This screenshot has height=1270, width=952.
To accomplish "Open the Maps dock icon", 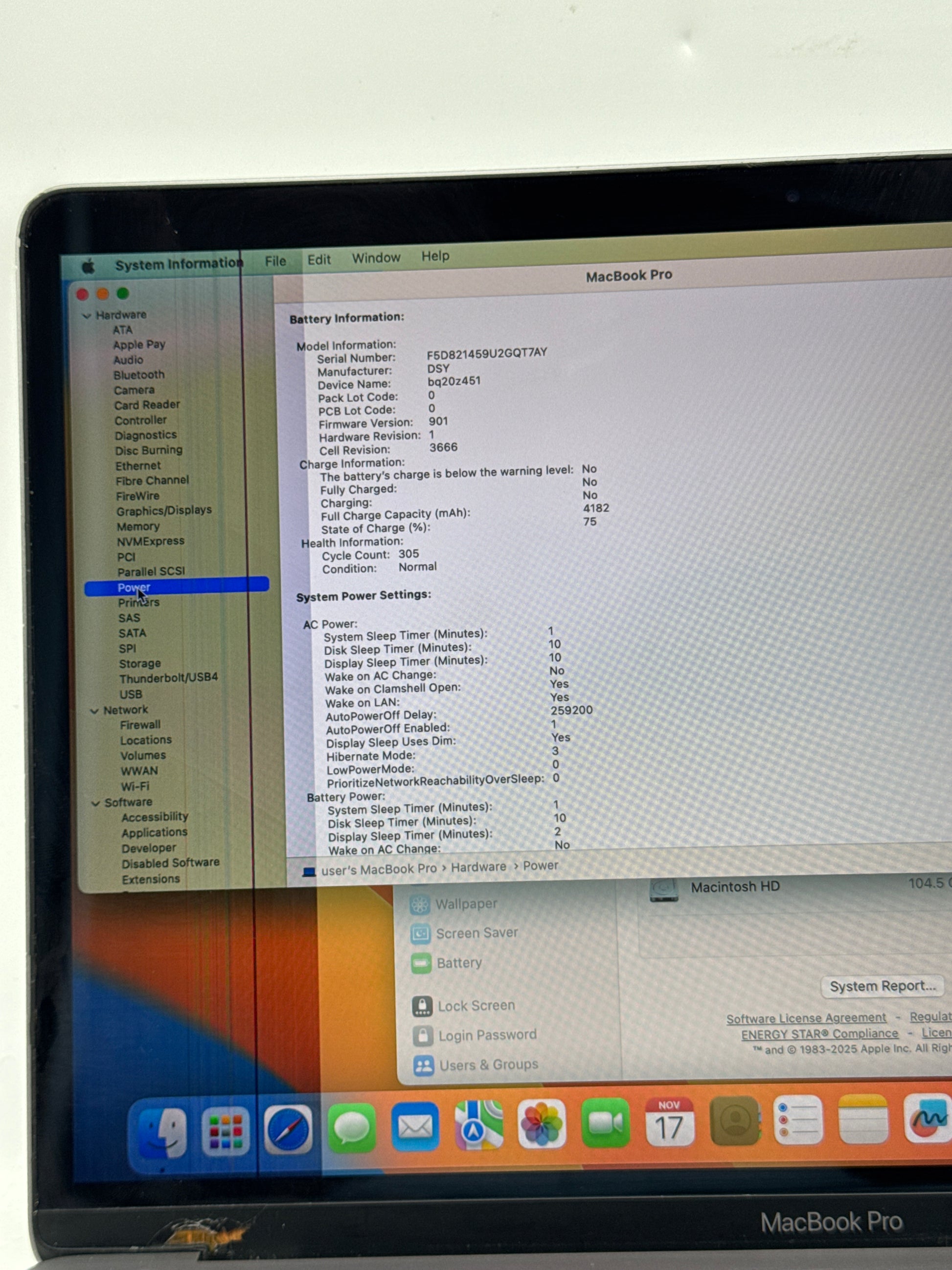I will [478, 1125].
